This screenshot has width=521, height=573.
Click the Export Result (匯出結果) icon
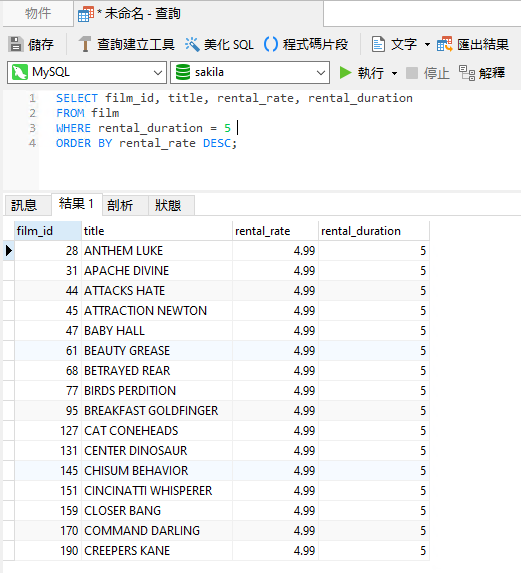pyautogui.click(x=444, y=45)
